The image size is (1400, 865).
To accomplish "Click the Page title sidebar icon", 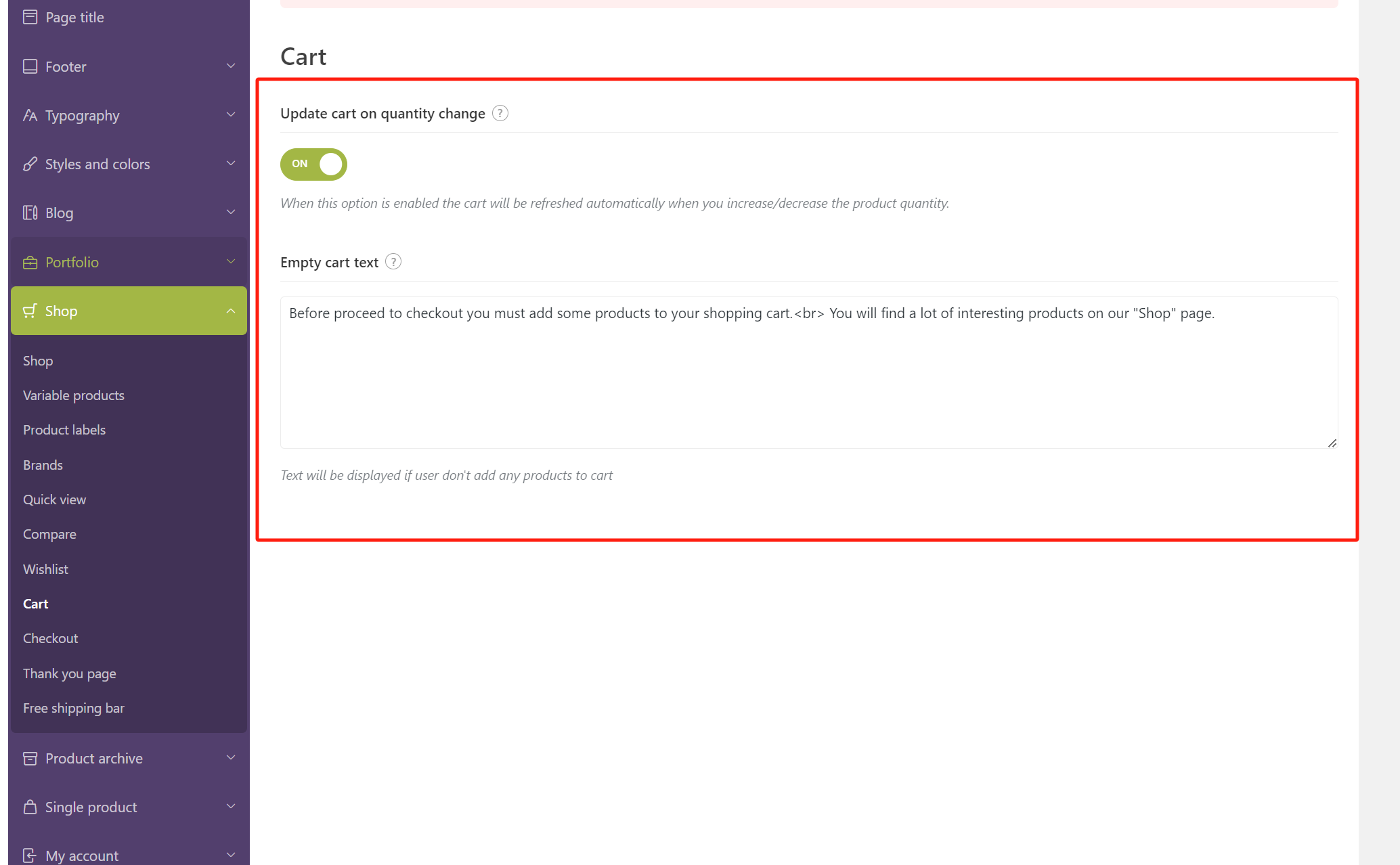I will (30, 18).
